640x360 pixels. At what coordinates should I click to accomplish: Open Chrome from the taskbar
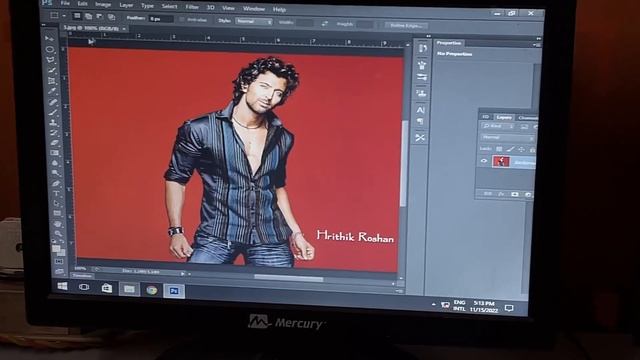tap(152, 290)
